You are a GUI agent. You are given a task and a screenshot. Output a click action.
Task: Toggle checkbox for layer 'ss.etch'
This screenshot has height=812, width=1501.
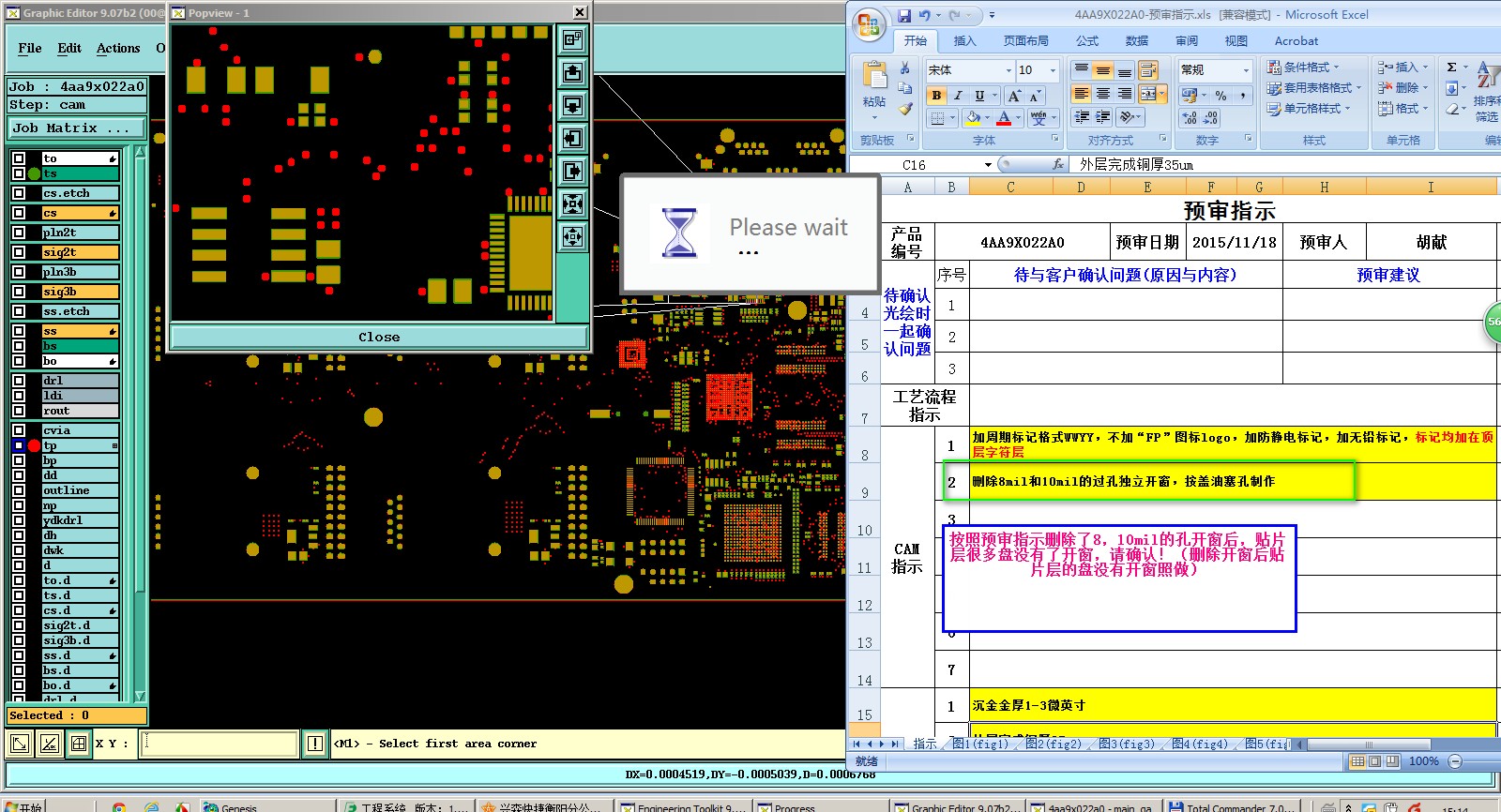click(19, 311)
